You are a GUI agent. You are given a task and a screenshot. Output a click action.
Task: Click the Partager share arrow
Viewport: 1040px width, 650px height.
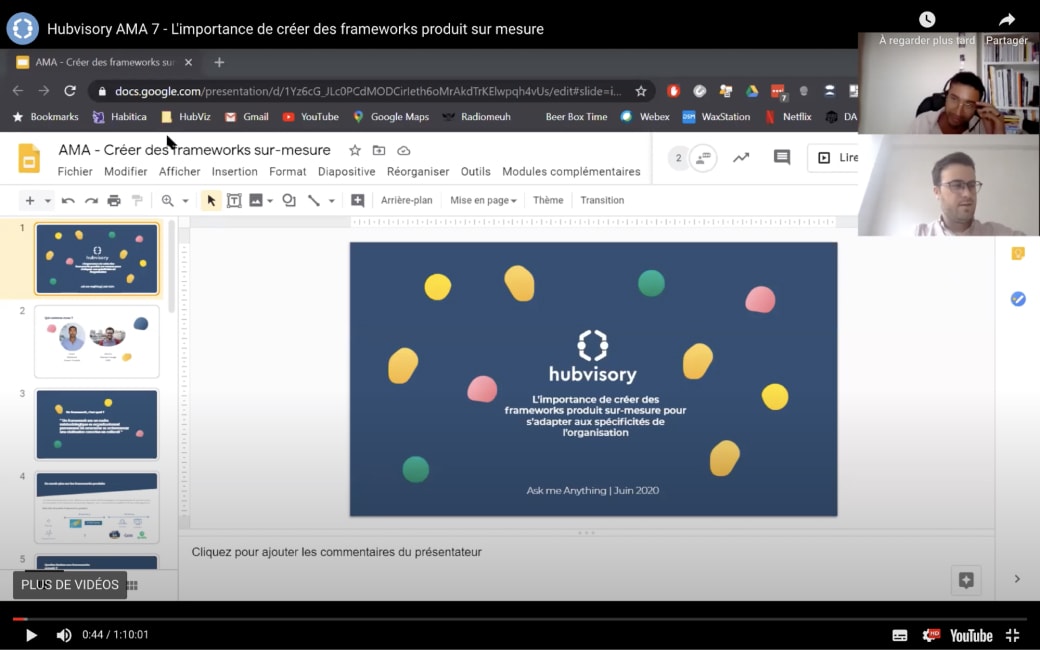point(1007,19)
